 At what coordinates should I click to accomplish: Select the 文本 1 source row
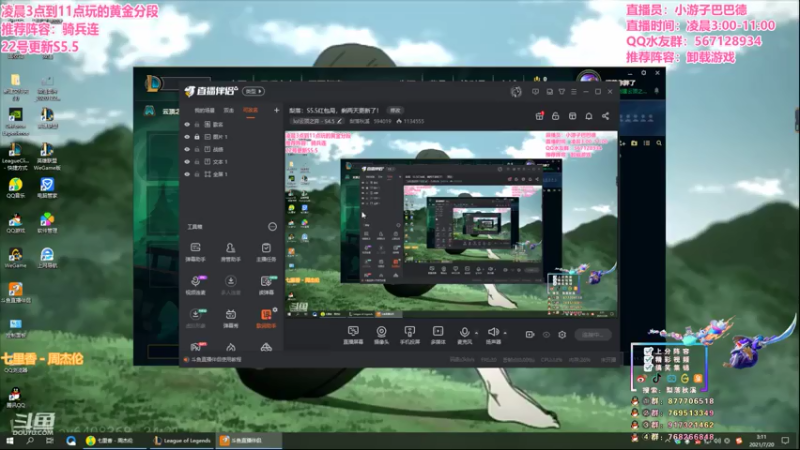pyautogui.click(x=232, y=162)
